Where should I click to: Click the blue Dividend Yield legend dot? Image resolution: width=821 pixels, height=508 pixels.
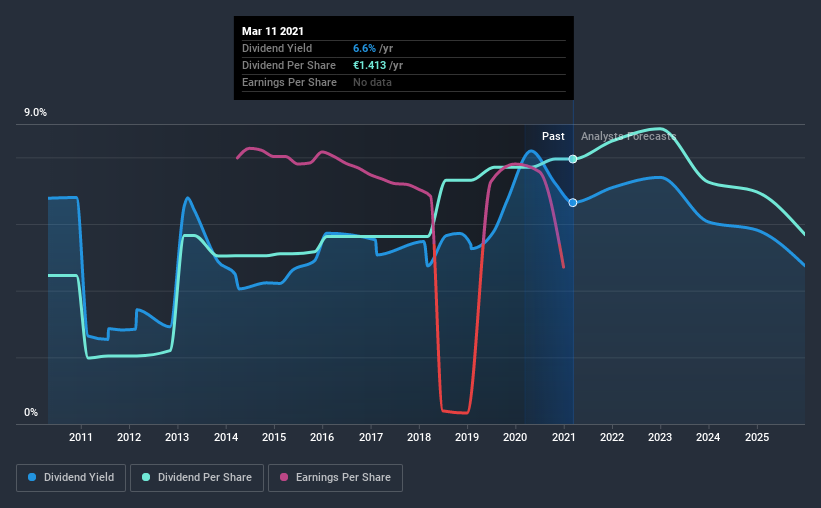coord(32,477)
